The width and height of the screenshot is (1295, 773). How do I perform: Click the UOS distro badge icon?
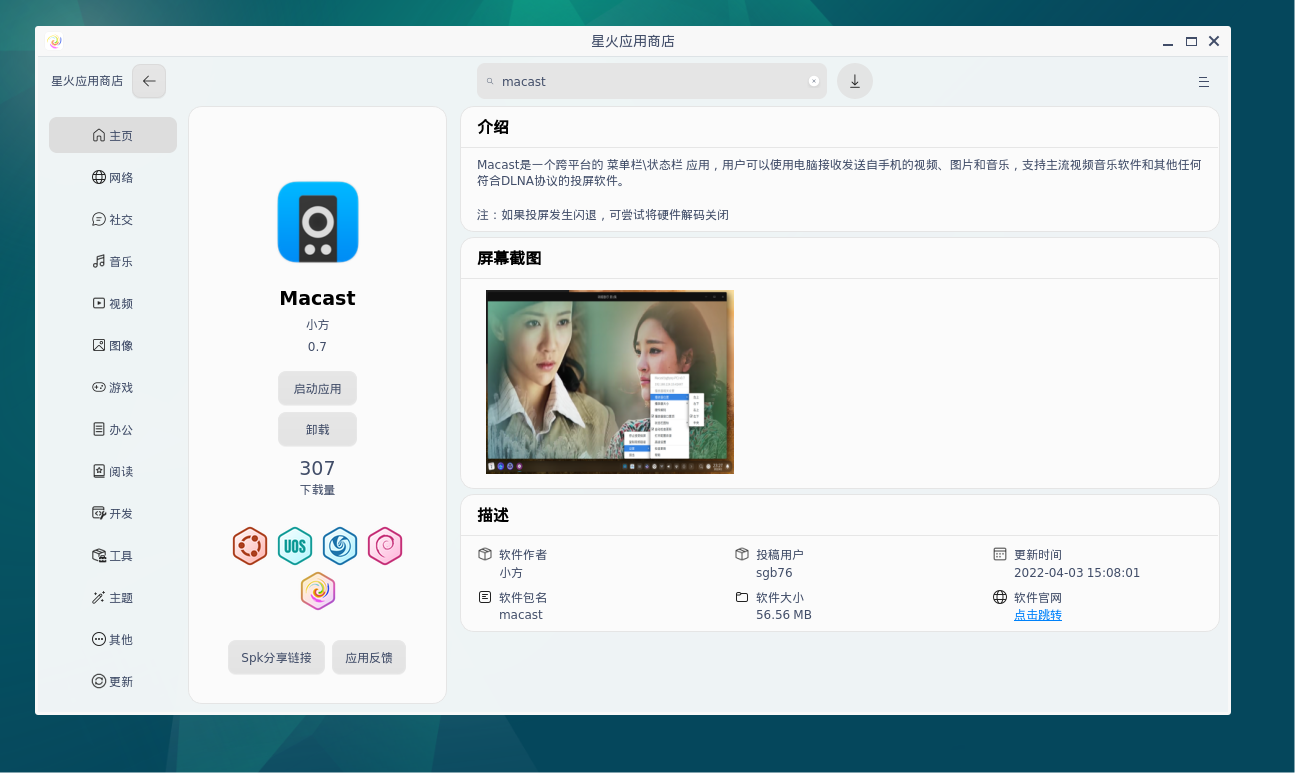(295, 546)
